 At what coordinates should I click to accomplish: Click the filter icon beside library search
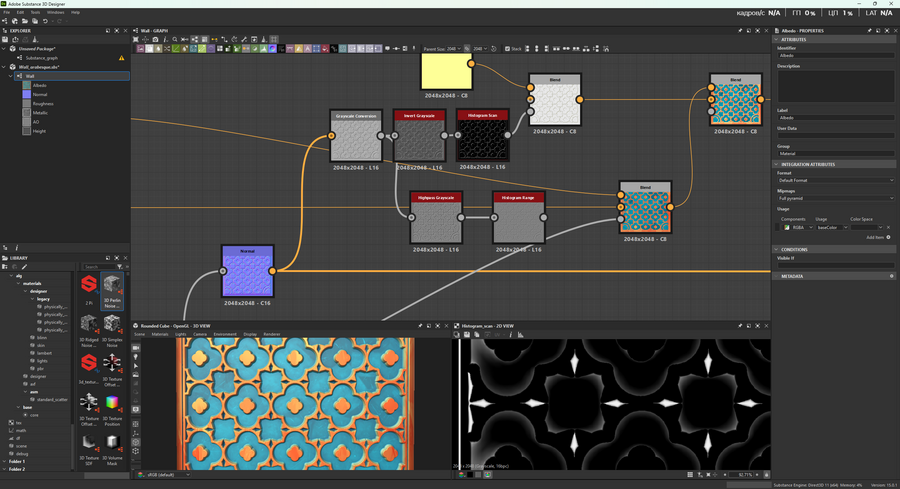(119, 267)
